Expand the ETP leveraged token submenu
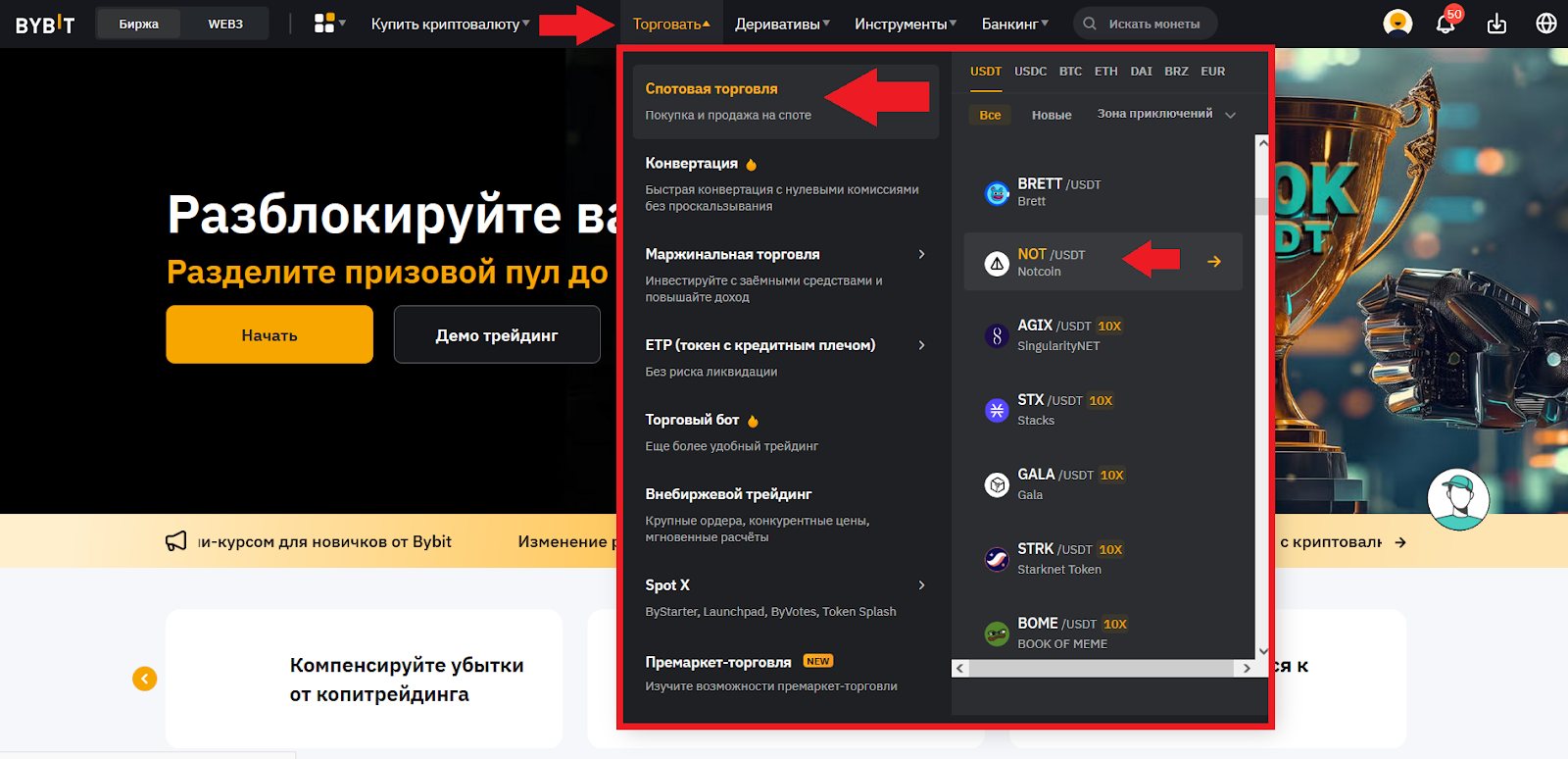This screenshot has width=1568, height=759. coord(921,345)
